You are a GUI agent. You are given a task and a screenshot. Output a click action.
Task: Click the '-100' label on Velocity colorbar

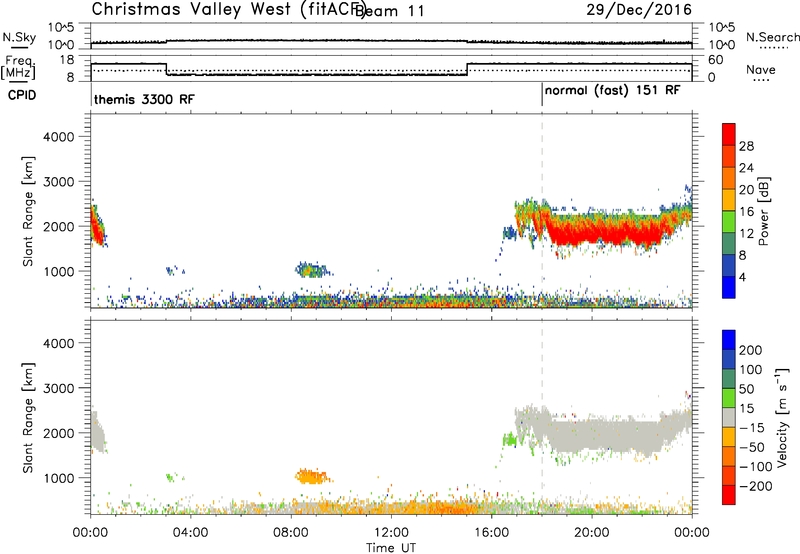(x=756, y=467)
